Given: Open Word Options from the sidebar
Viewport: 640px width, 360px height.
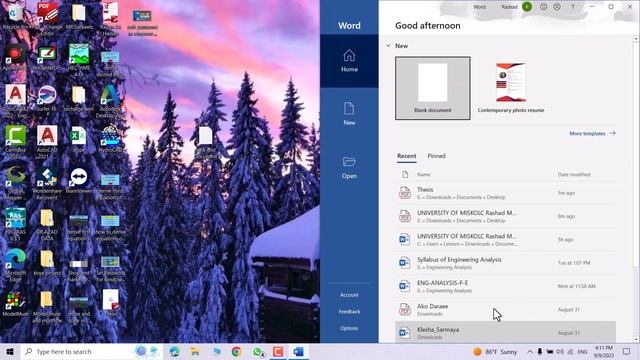Looking at the screenshot, I should [x=349, y=328].
